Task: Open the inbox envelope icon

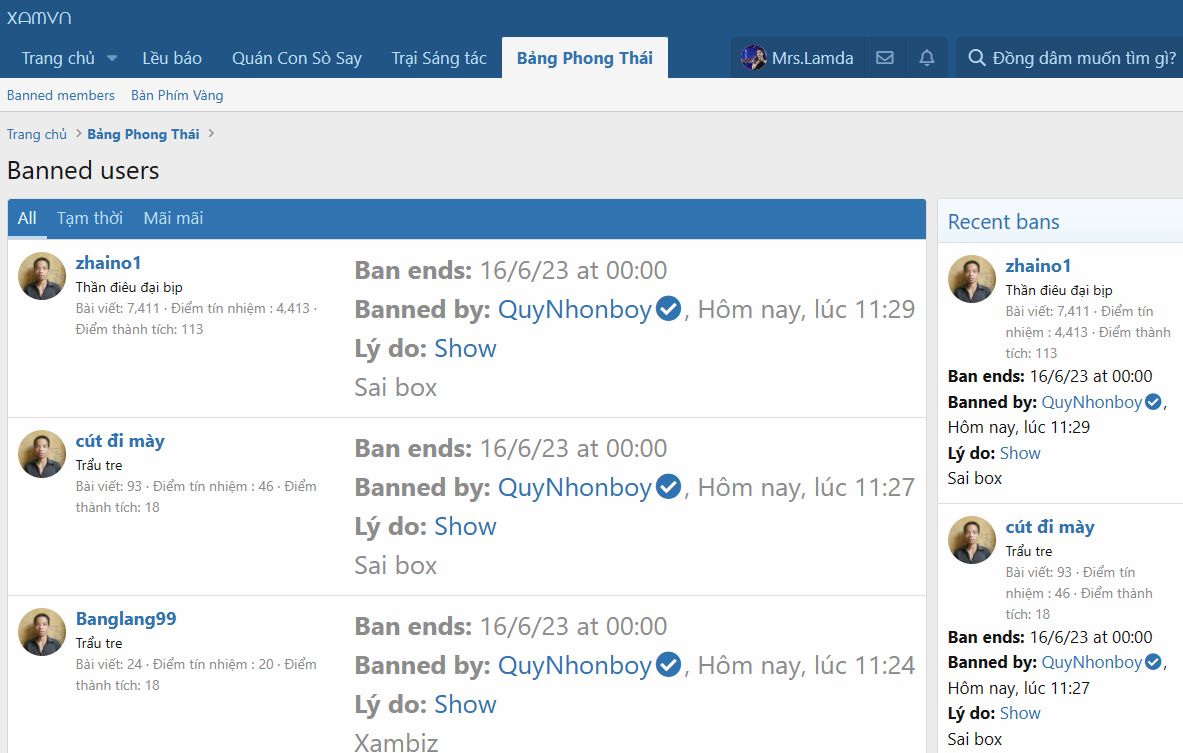Action: [884, 58]
